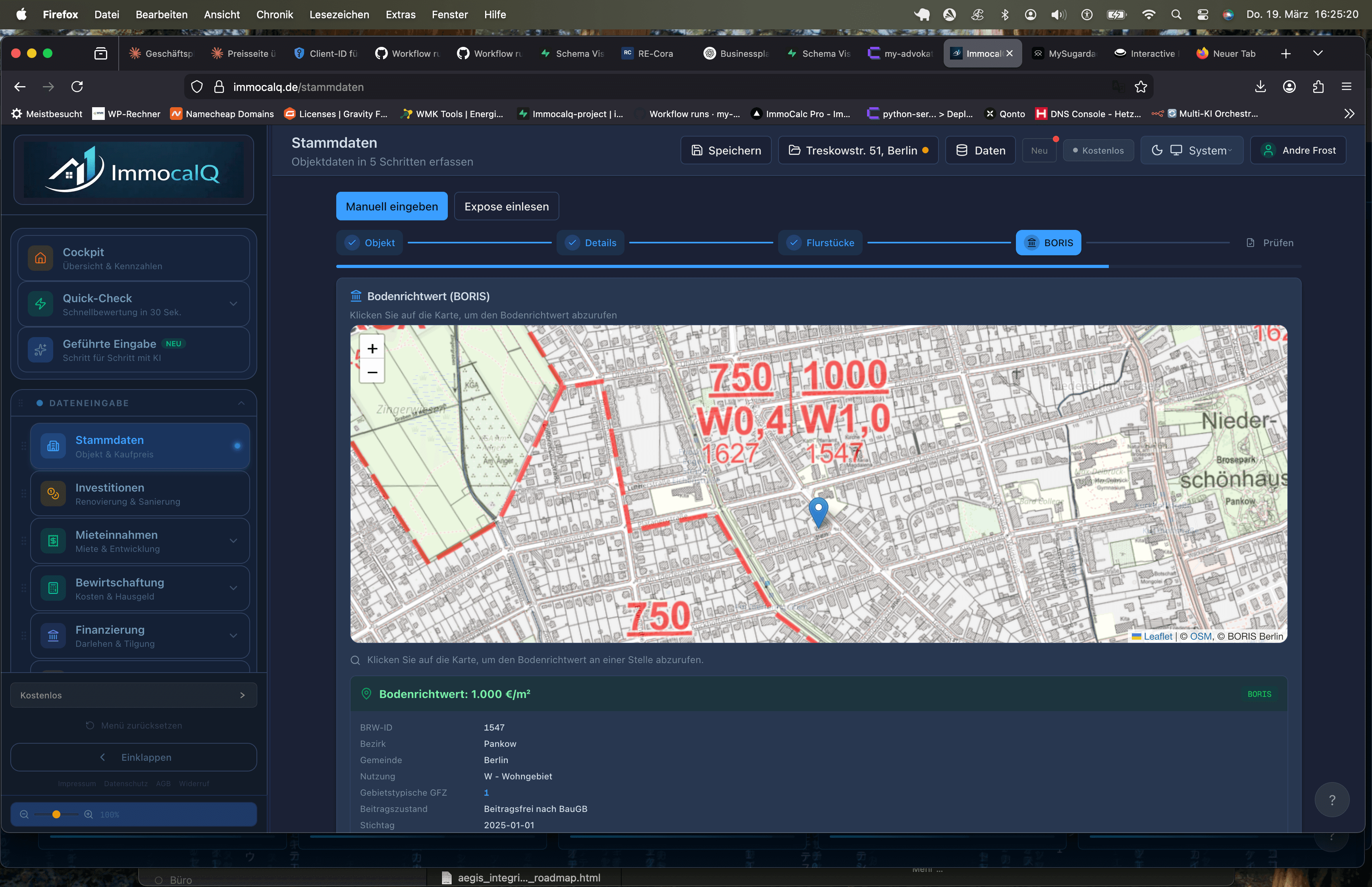Switch to the RE-Cora browser tab
The height and width of the screenshot is (887, 1372).
[x=655, y=54]
